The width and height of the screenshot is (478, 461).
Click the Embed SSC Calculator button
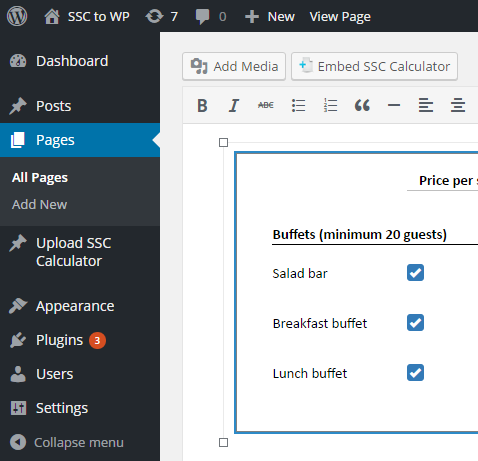coord(374,66)
